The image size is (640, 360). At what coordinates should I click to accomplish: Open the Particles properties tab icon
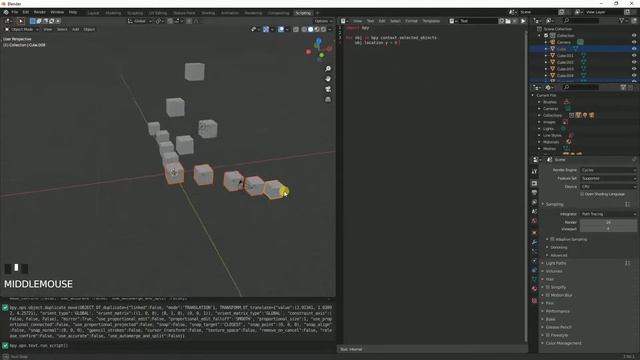(534, 251)
